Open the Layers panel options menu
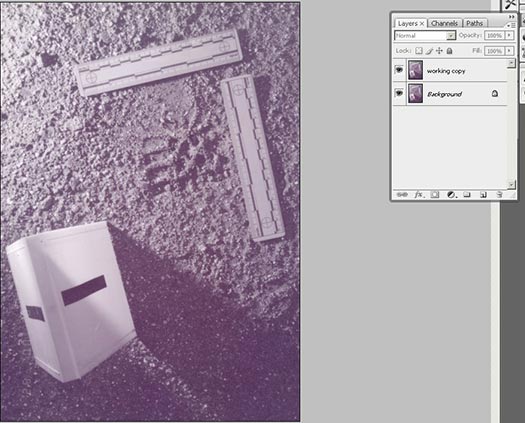525x423 pixels. (511, 25)
